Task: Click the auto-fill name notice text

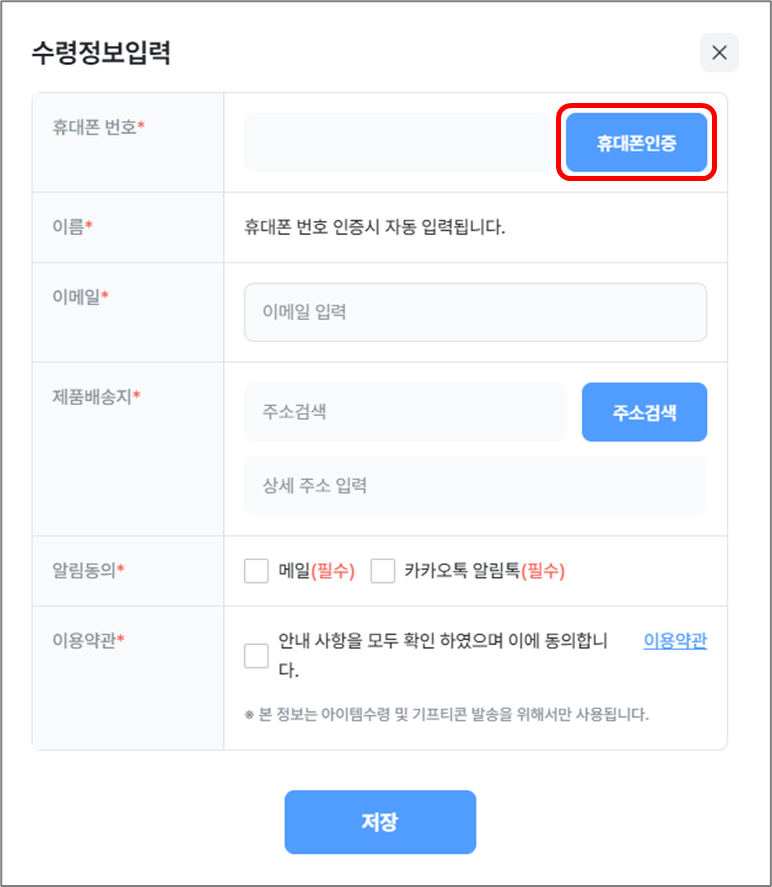Action: pyautogui.click(x=375, y=227)
